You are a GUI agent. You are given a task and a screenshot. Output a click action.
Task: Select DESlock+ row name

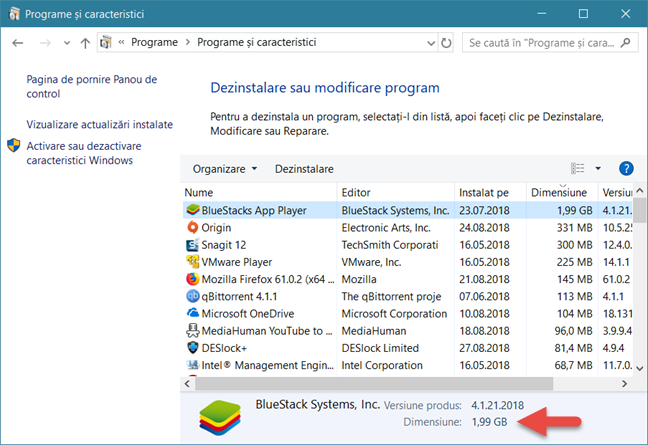coord(224,348)
